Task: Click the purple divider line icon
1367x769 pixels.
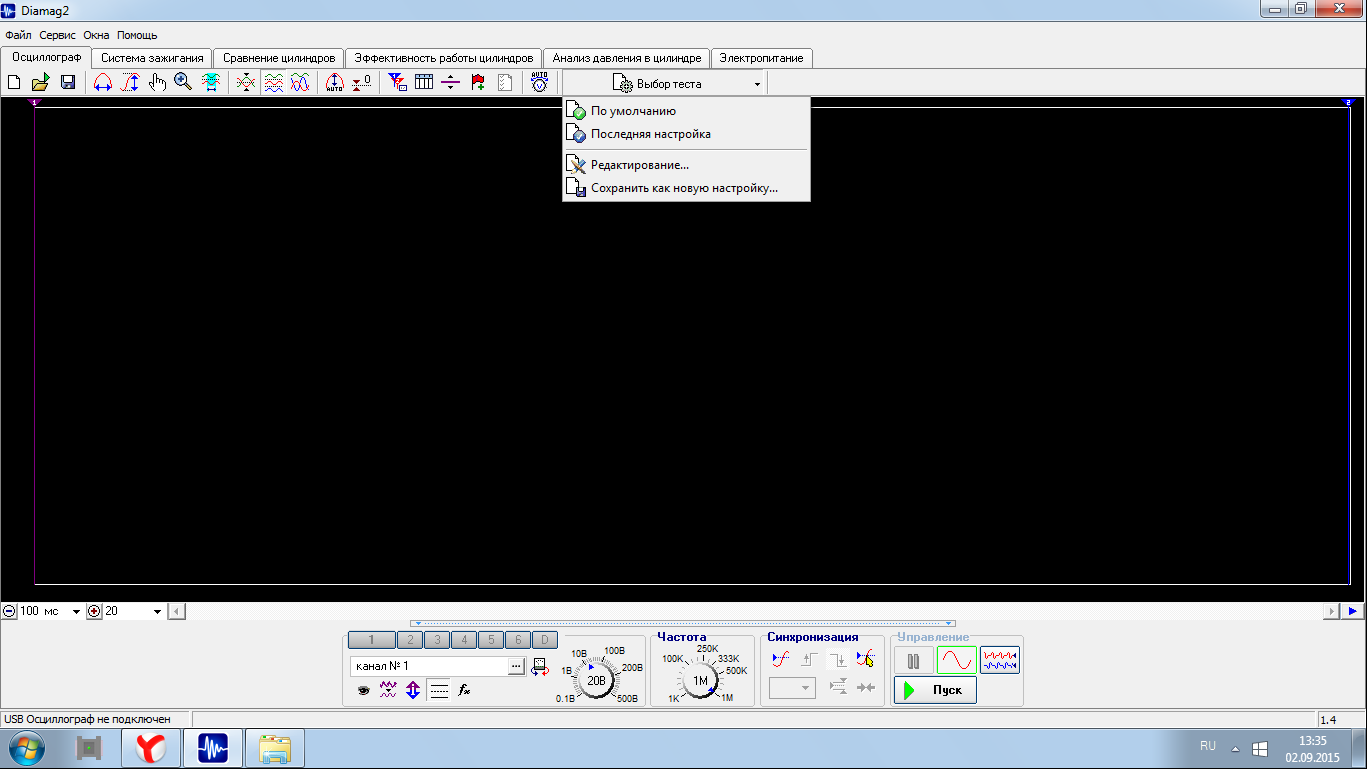Action: 451,83
